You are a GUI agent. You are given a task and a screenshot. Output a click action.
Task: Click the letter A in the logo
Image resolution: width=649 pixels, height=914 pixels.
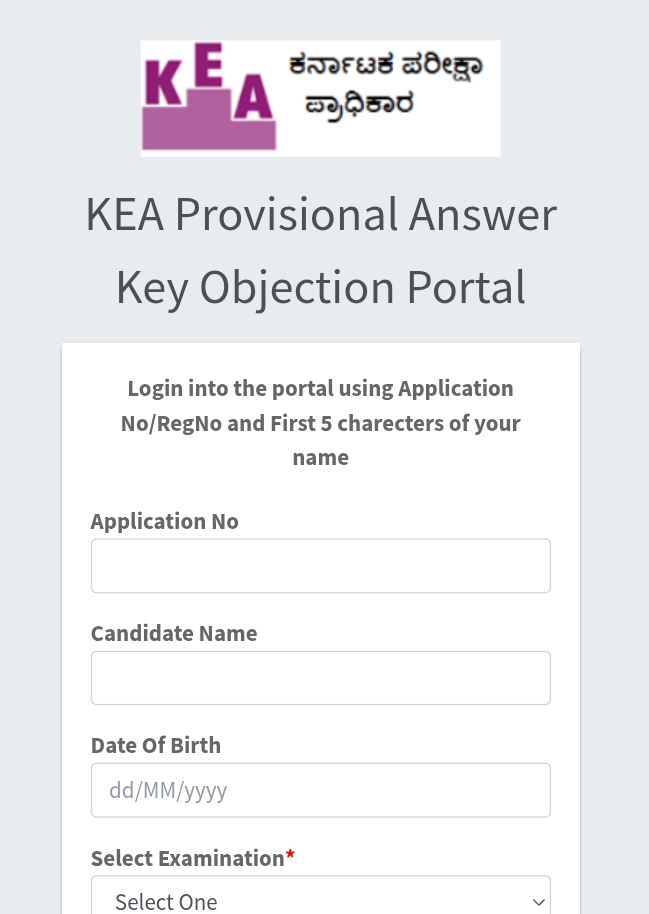tap(254, 97)
